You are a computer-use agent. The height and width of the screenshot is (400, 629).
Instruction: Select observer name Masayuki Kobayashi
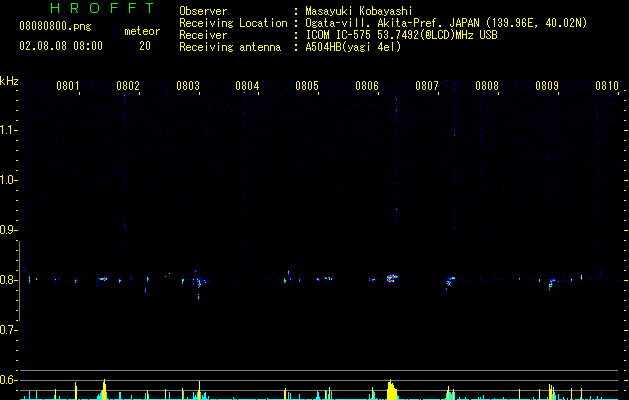359,11
